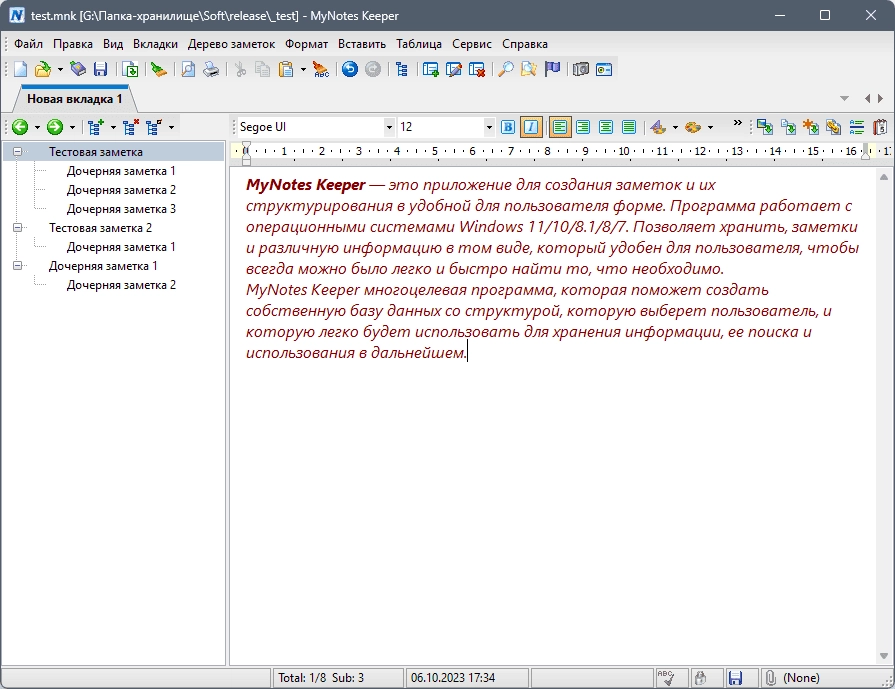Click the insert date calendar icon
Screen dimensions: 895x689
[880, 127]
